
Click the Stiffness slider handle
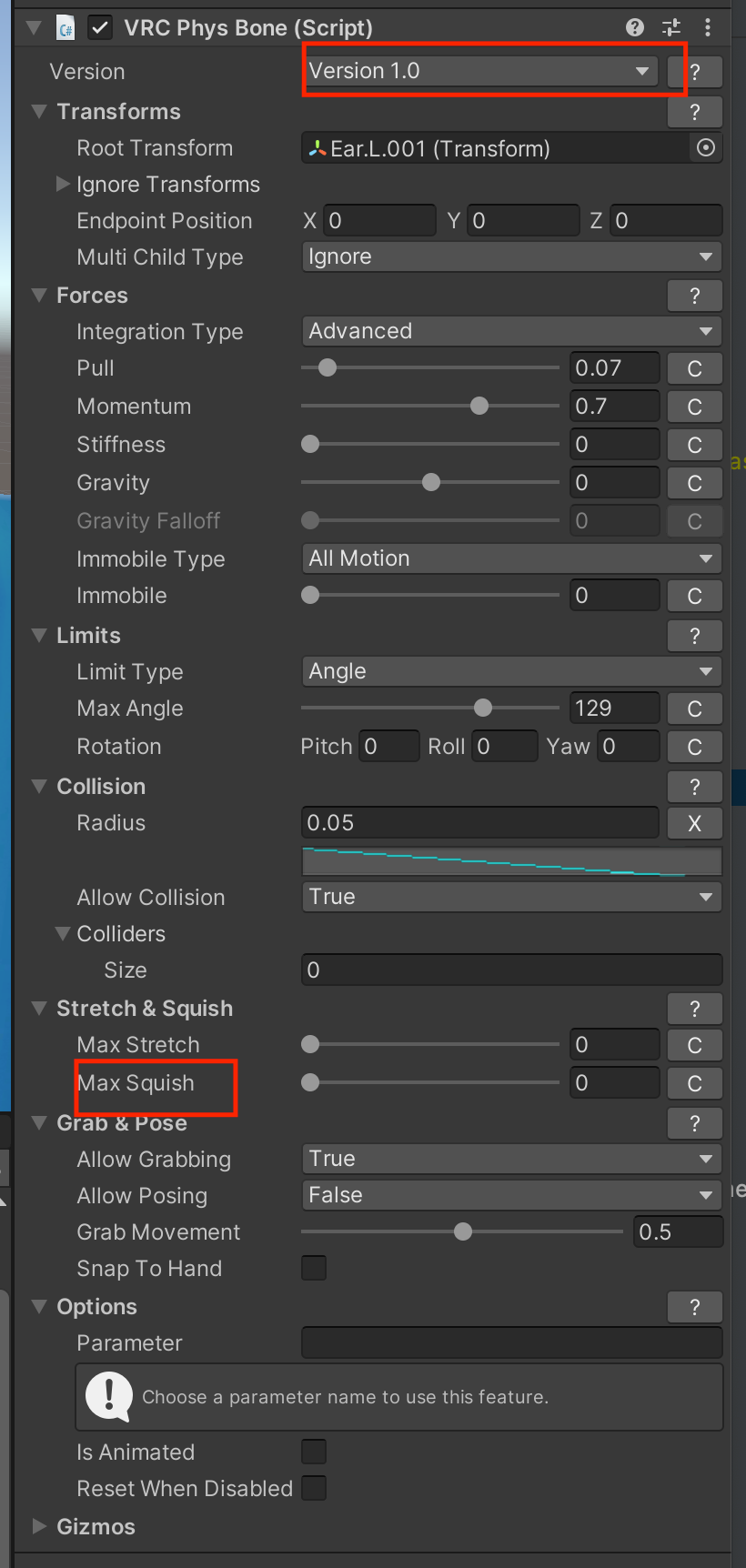(310, 444)
